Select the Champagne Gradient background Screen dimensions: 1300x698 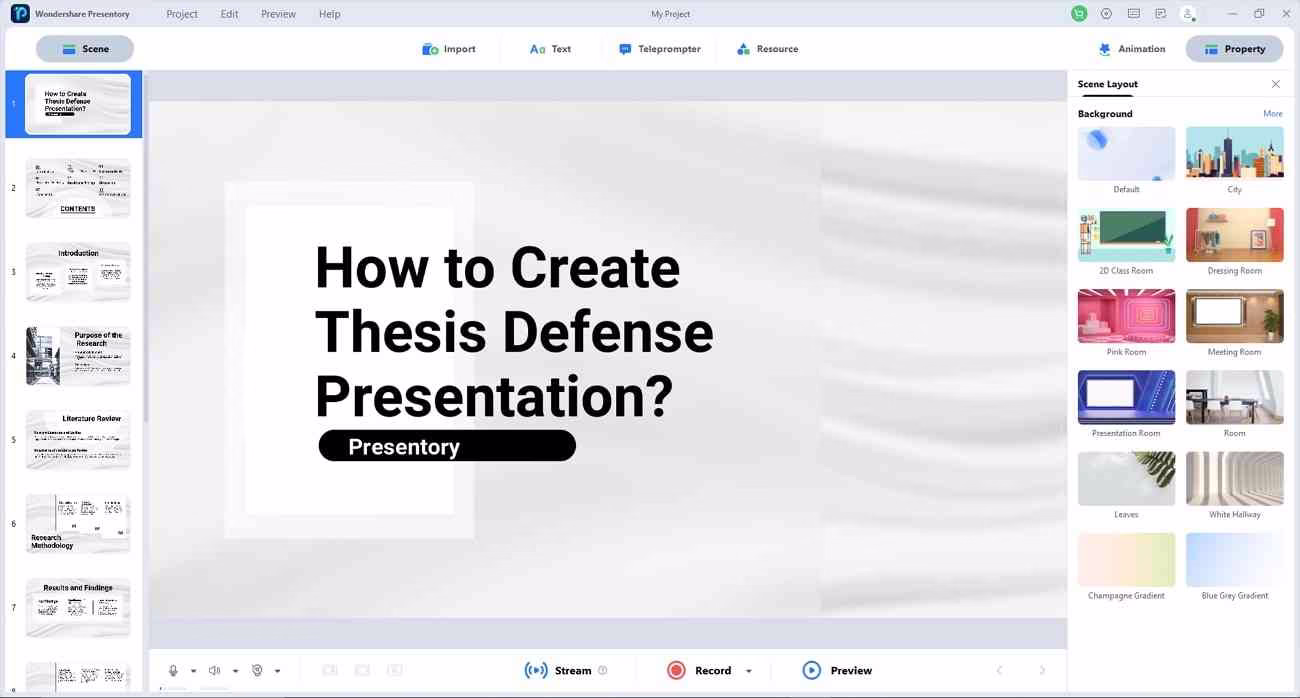click(x=1126, y=559)
